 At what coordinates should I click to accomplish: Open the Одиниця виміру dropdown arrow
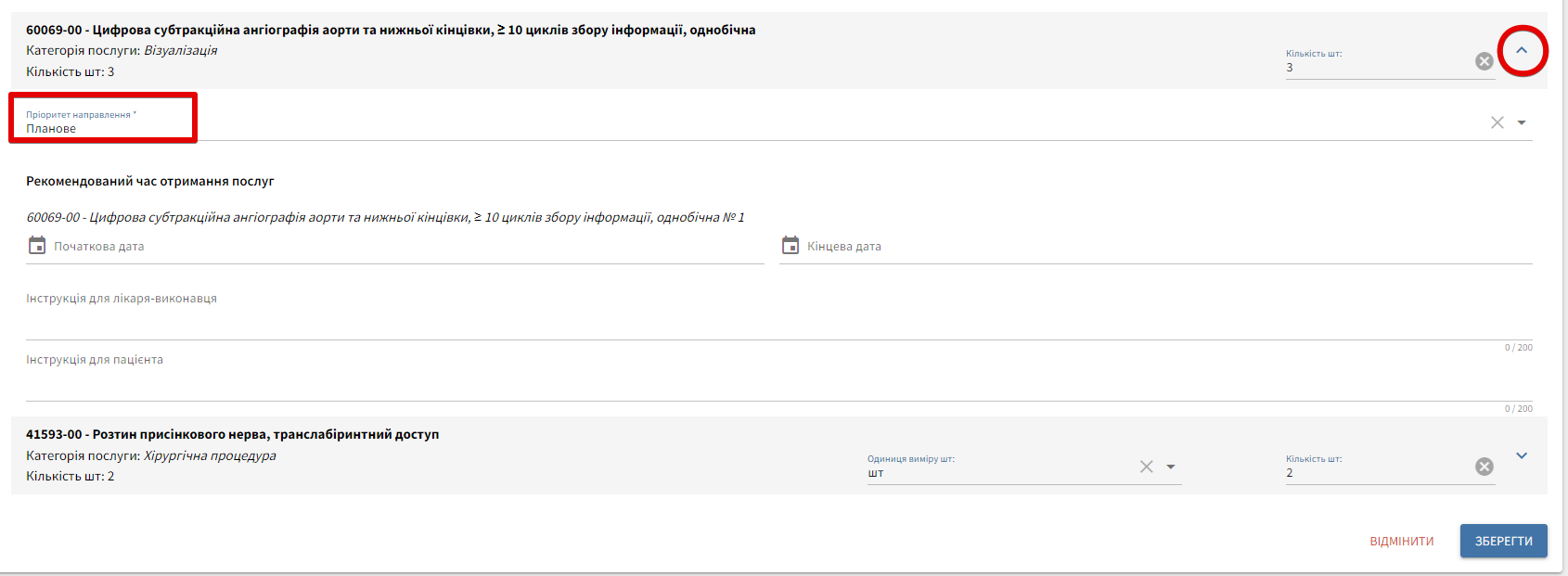[1171, 467]
